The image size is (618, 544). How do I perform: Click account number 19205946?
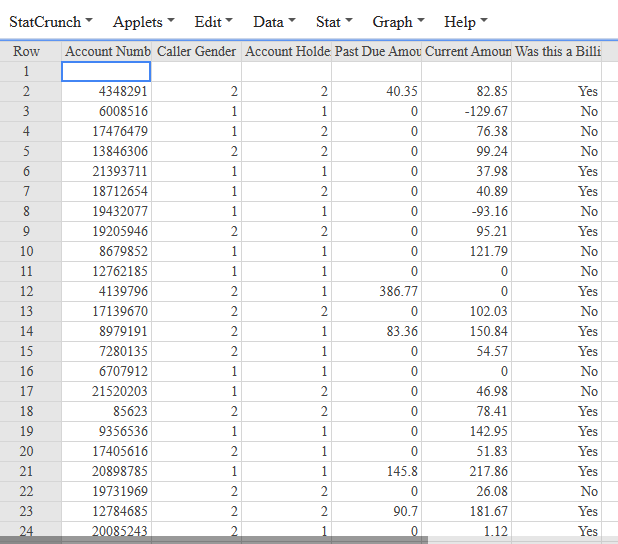[x=106, y=231]
